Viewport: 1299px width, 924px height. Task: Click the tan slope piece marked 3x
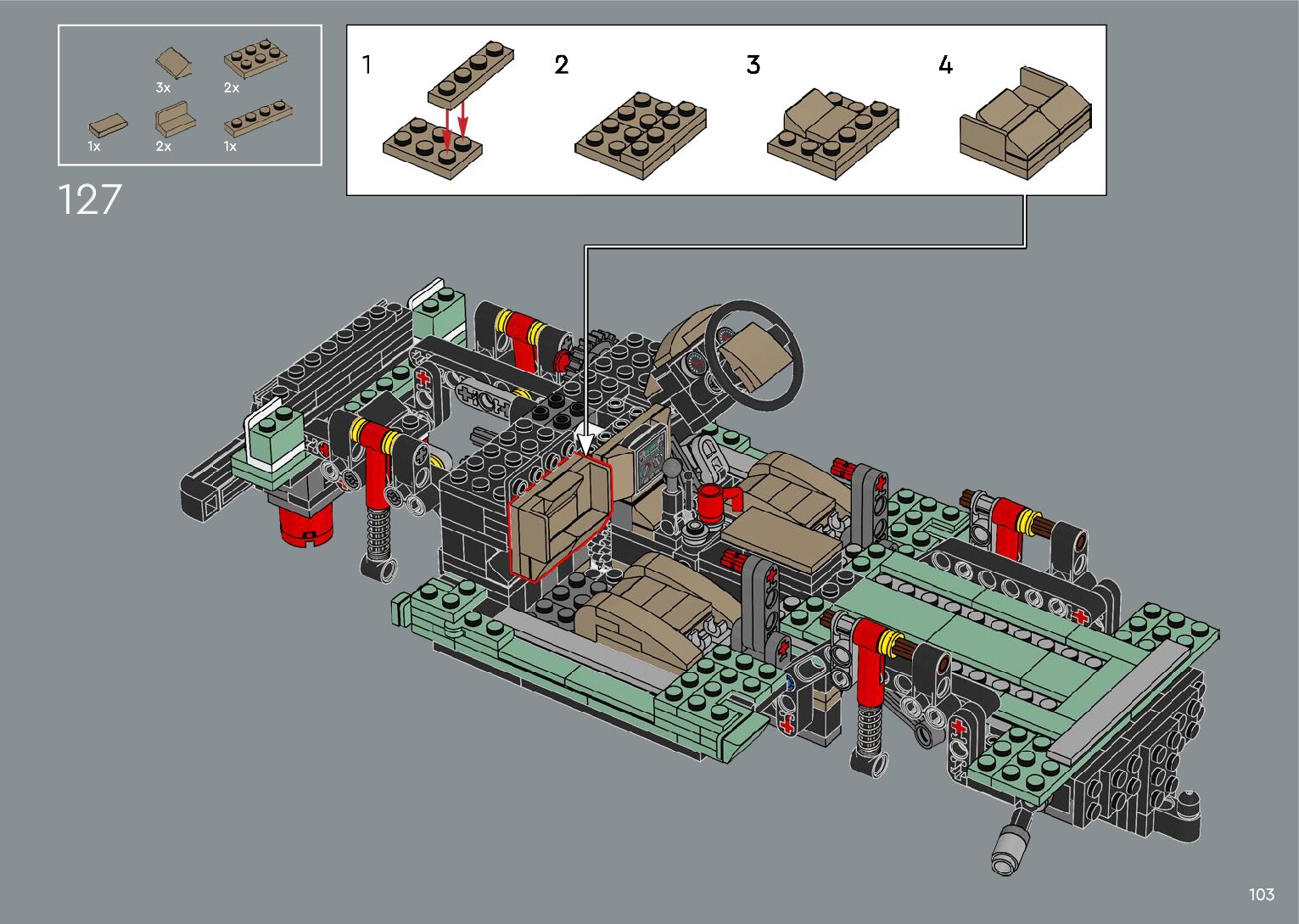tap(173, 63)
